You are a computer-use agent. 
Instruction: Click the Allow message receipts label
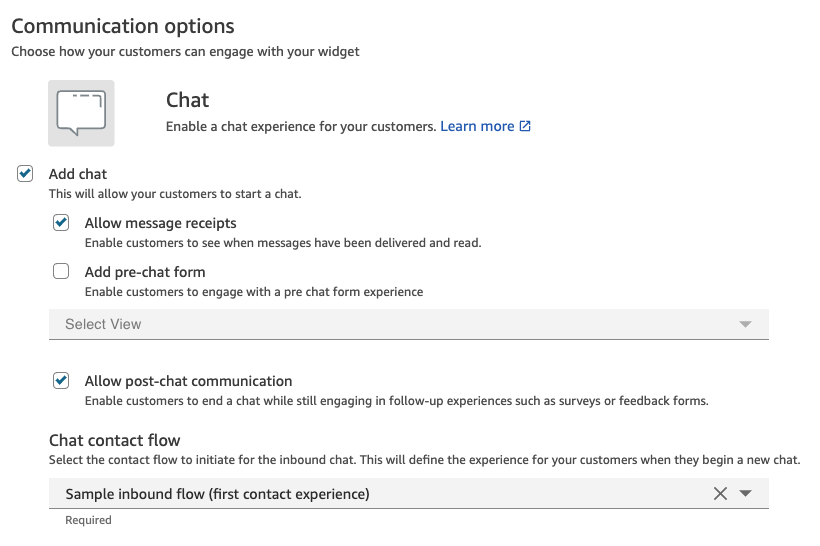tap(160, 223)
